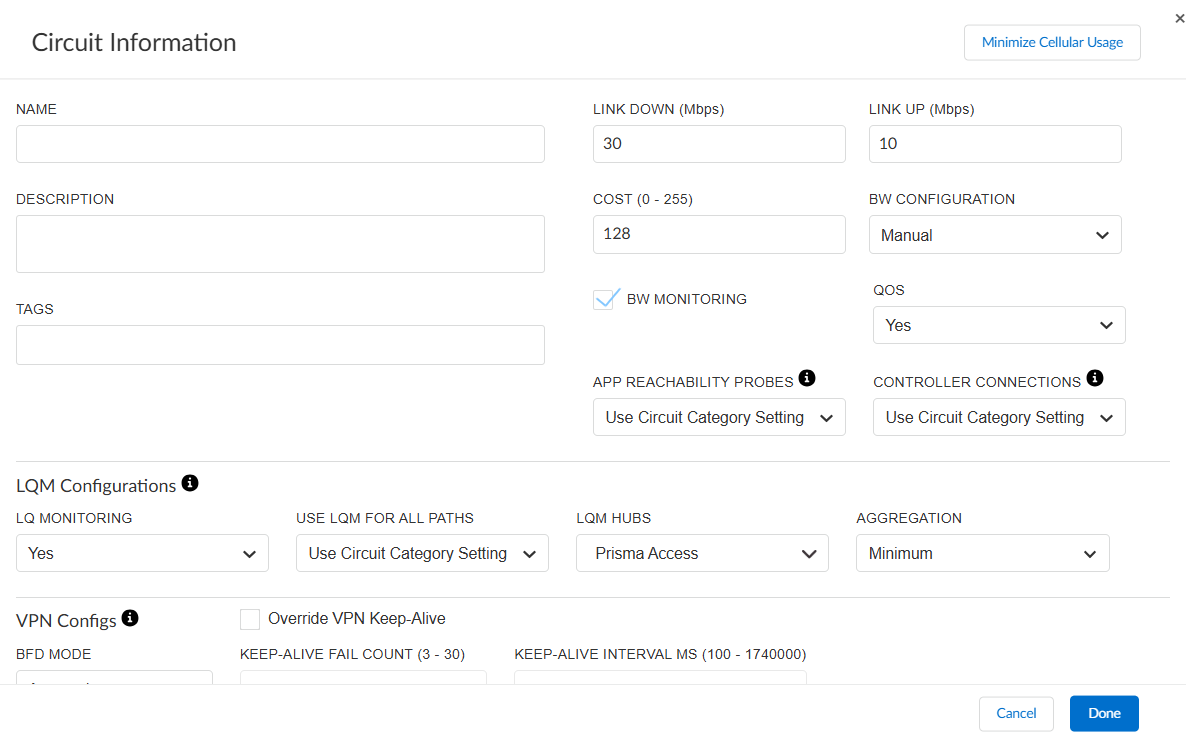The width and height of the screenshot is (1186, 753).
Task: Open the BW Configuration dropdown
Action: pos(995,235)
